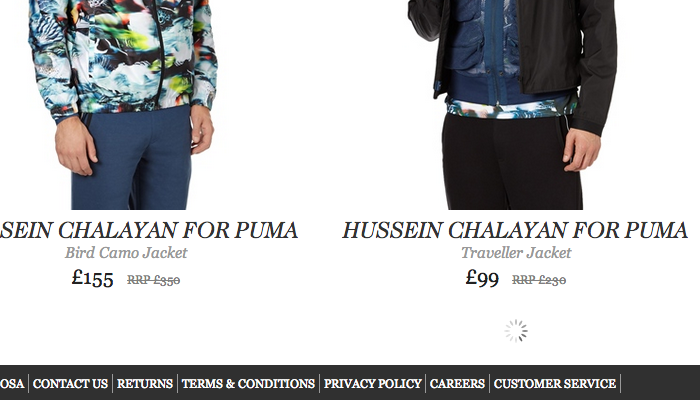Click the £99 sale price

482,278
